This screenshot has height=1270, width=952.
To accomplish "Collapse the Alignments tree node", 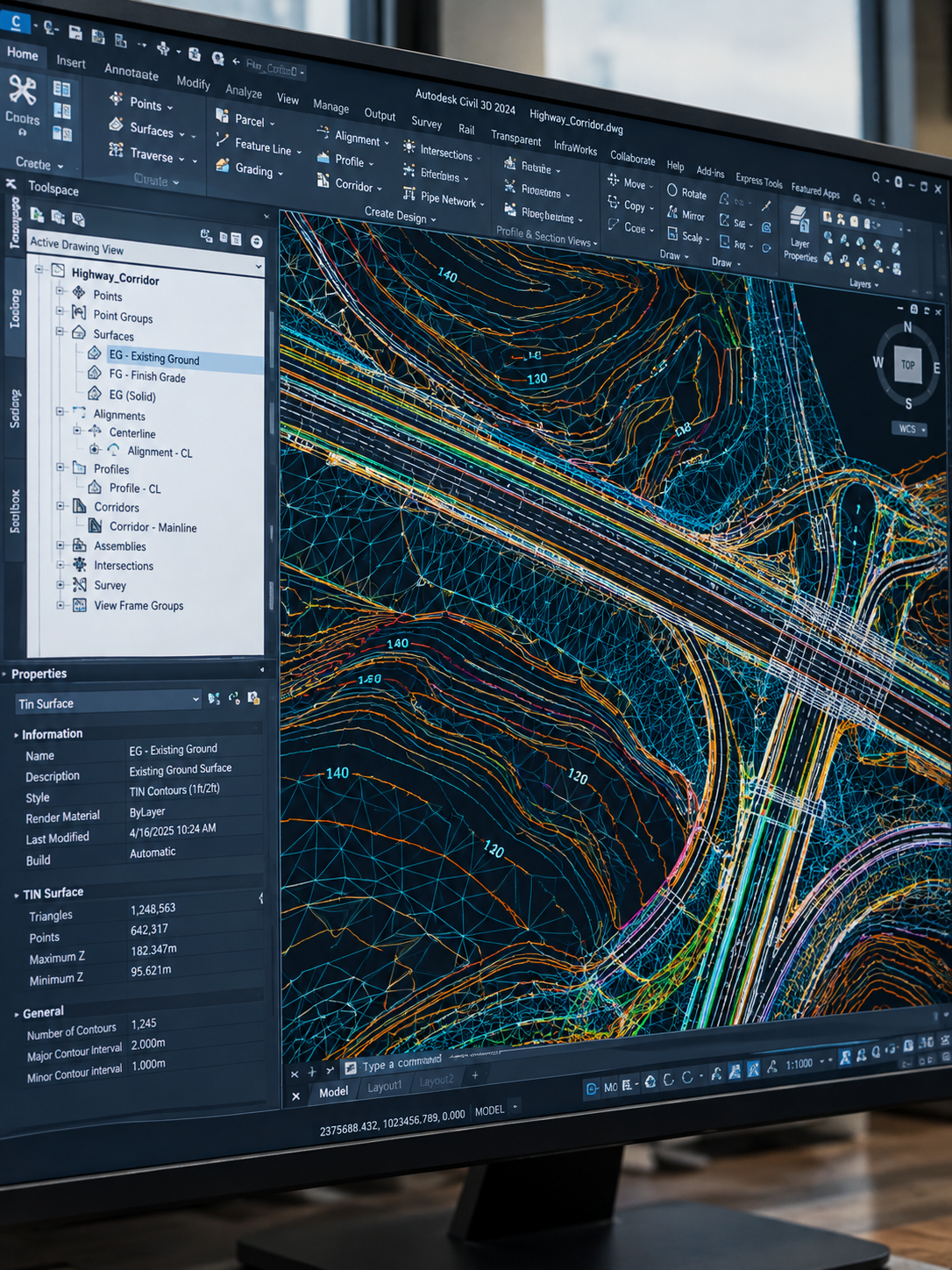I will 60,411.
